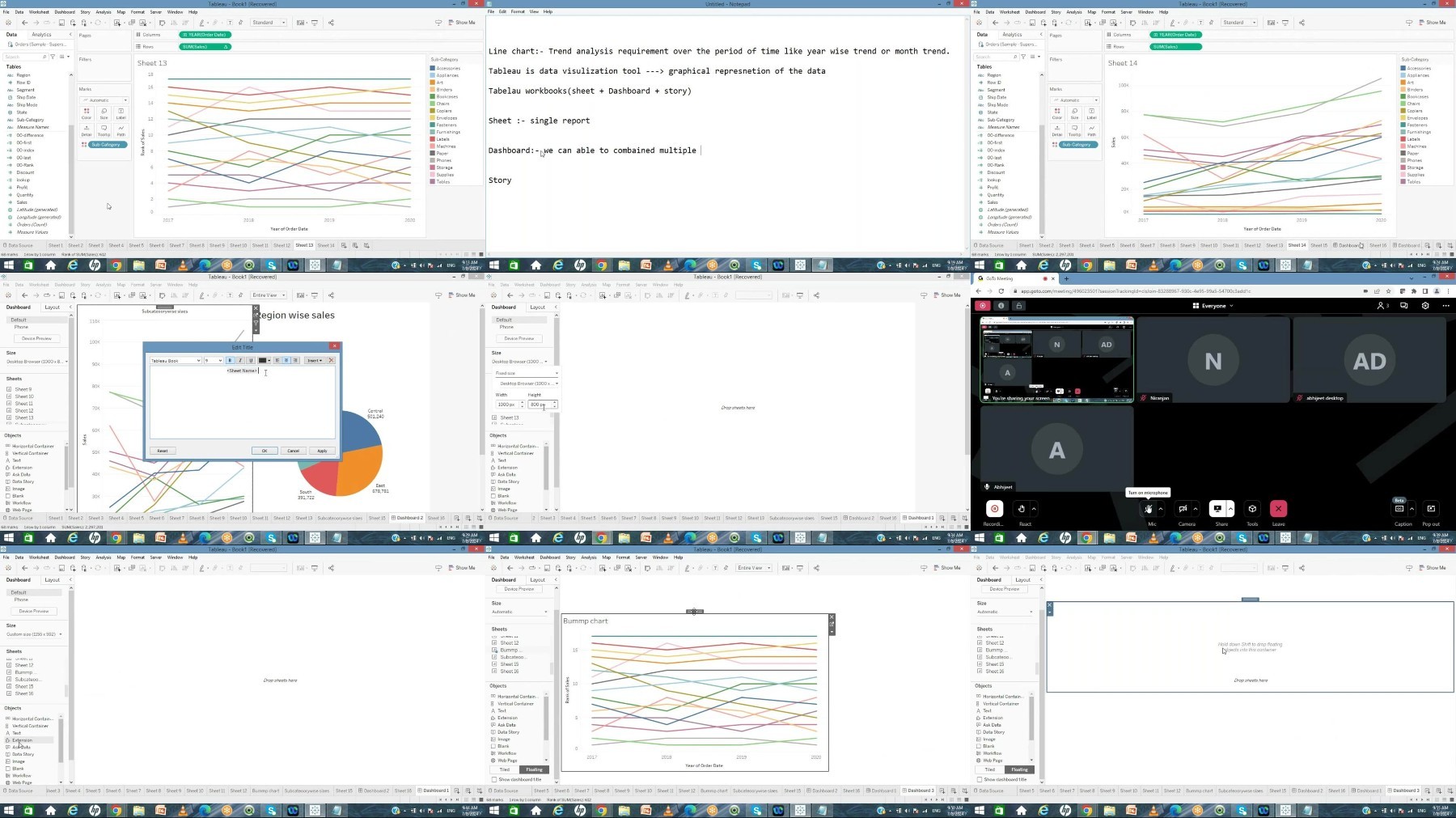Screen dimensions: 1456x818
Task: Click the red Leave meeting button
Action: (x=1278, y=509)
